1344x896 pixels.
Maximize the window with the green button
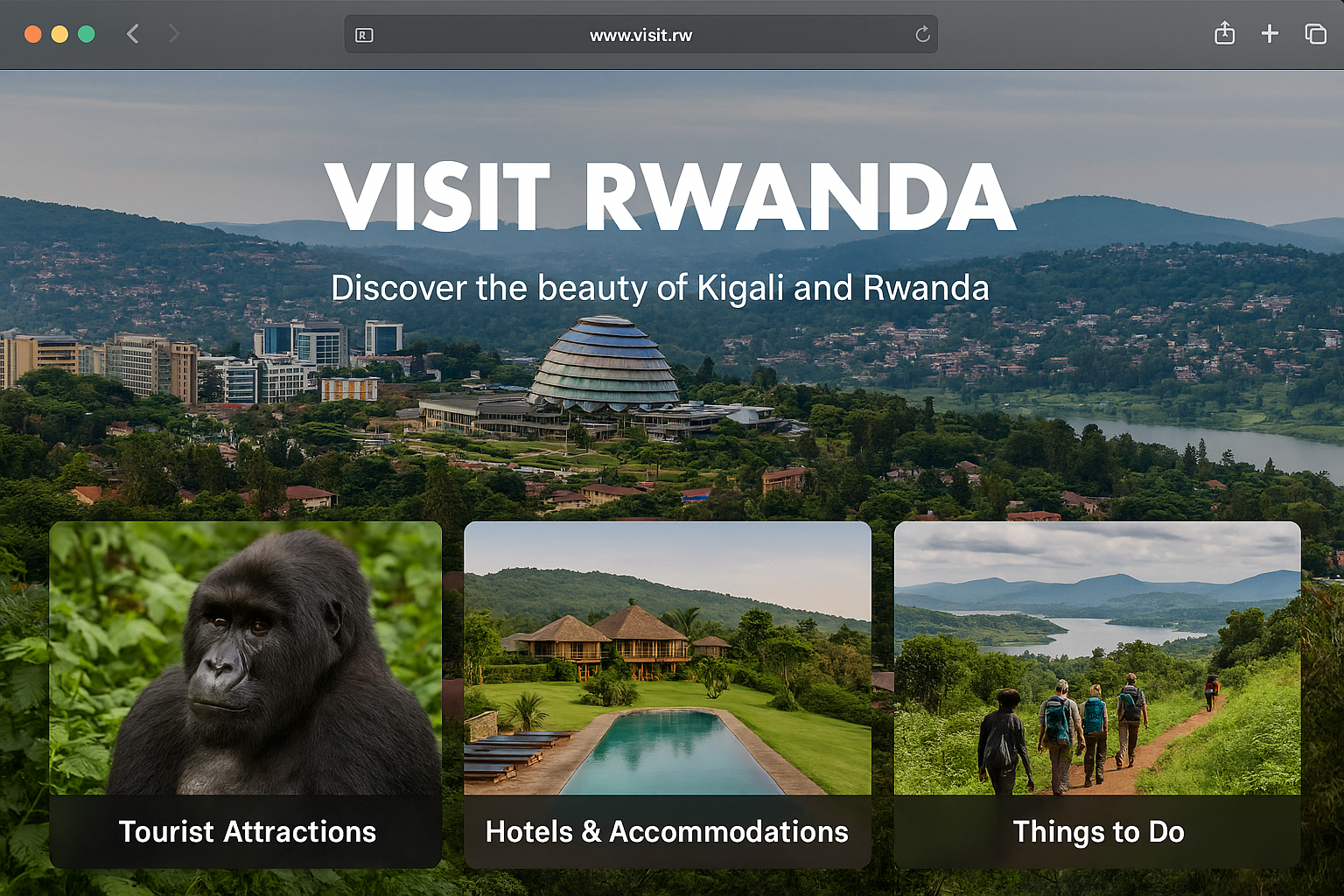87,34
